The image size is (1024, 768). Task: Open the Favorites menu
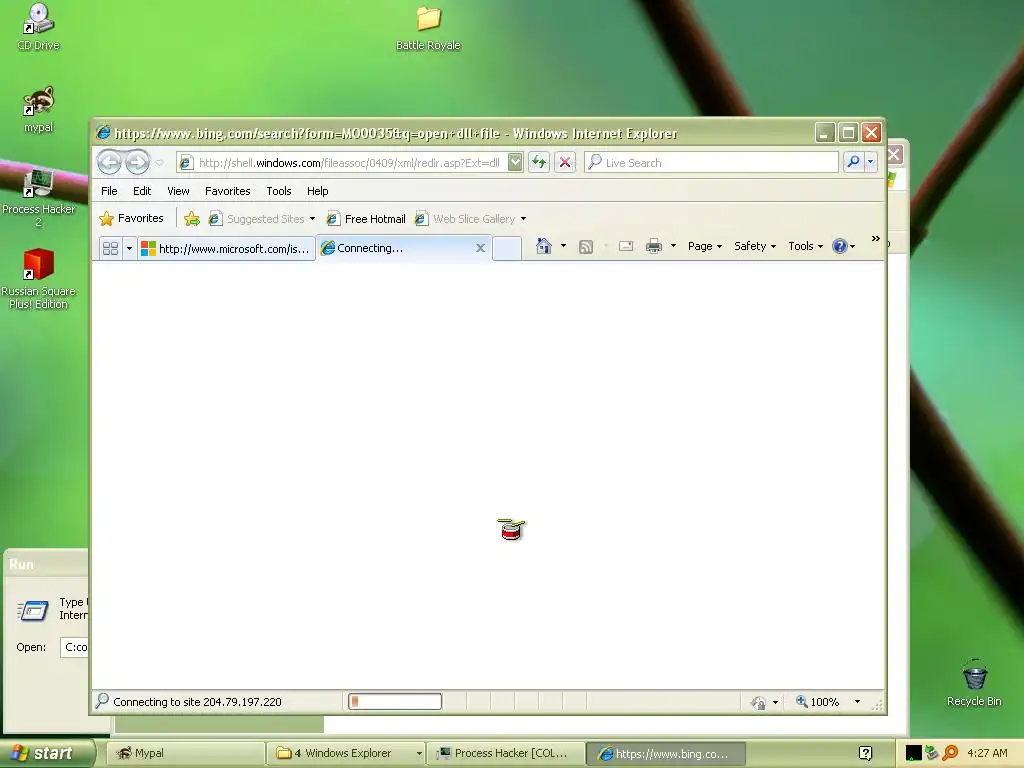pyautogui.click(x=227, y=191)
